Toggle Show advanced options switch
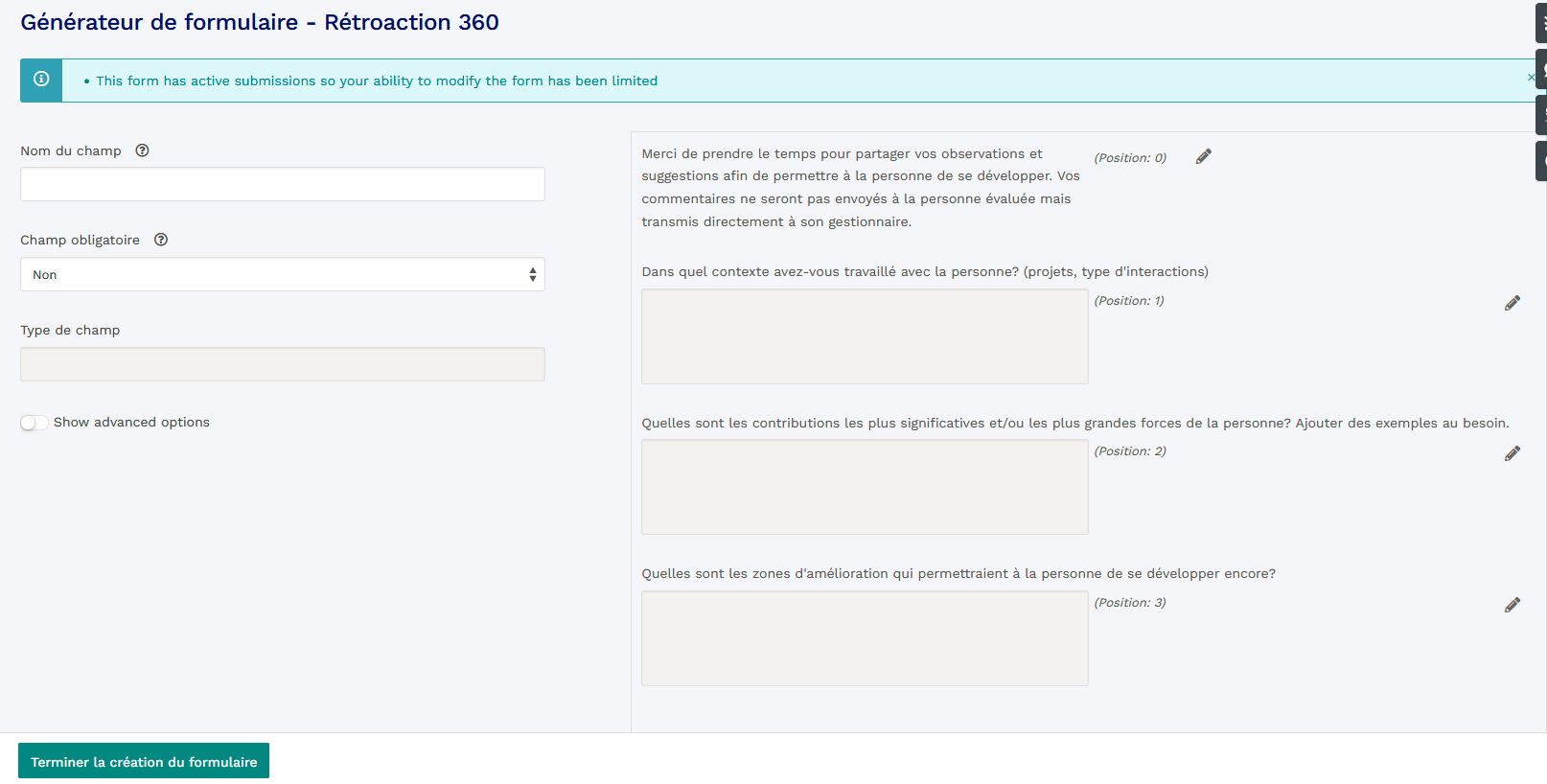This screenshot has height=784, width=1547. click(34, 423)
